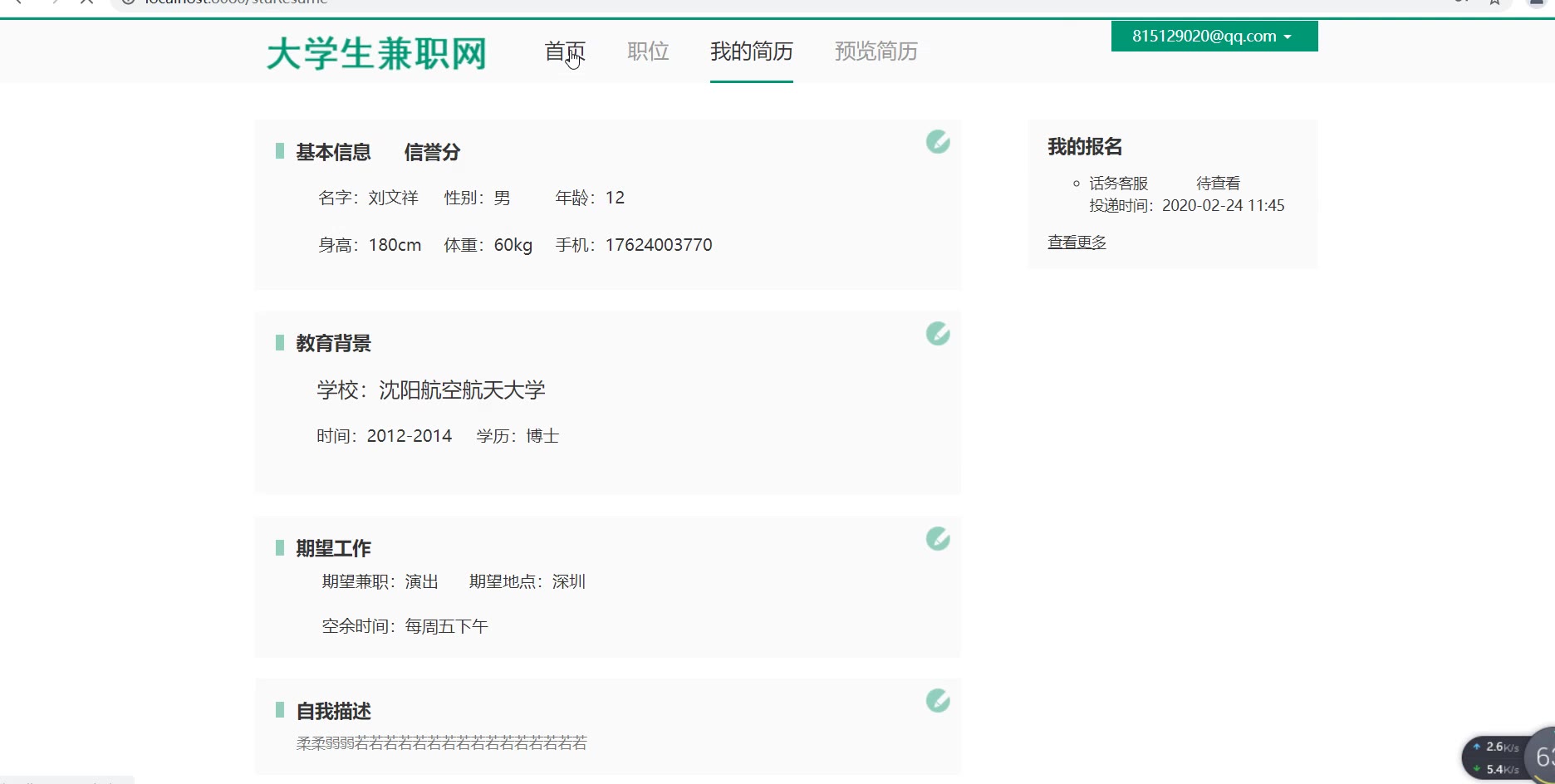Select the 基本信息 heading
The image size is (1555, 784).
(333, 153)
